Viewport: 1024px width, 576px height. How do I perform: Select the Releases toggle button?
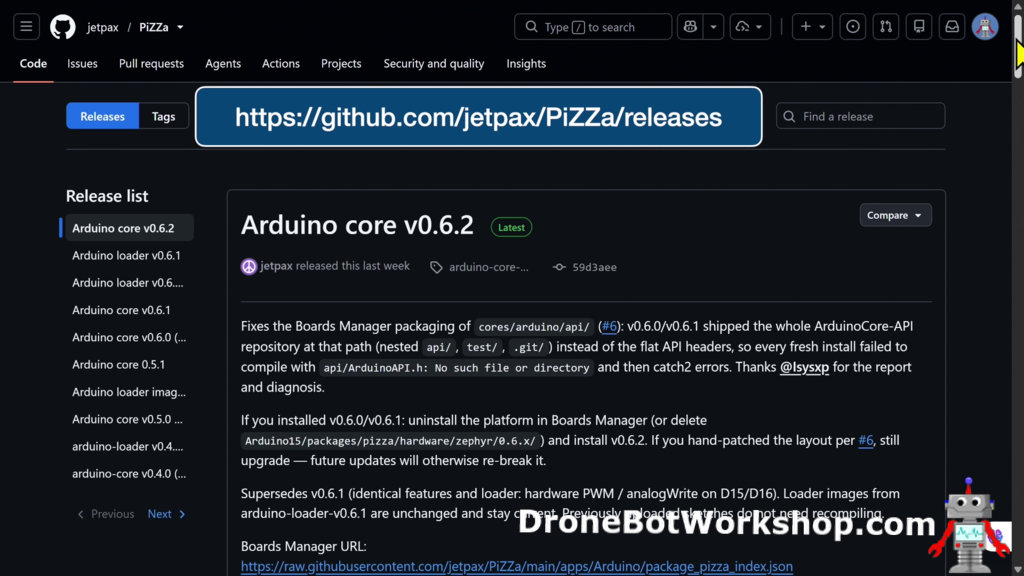(103, 116)
